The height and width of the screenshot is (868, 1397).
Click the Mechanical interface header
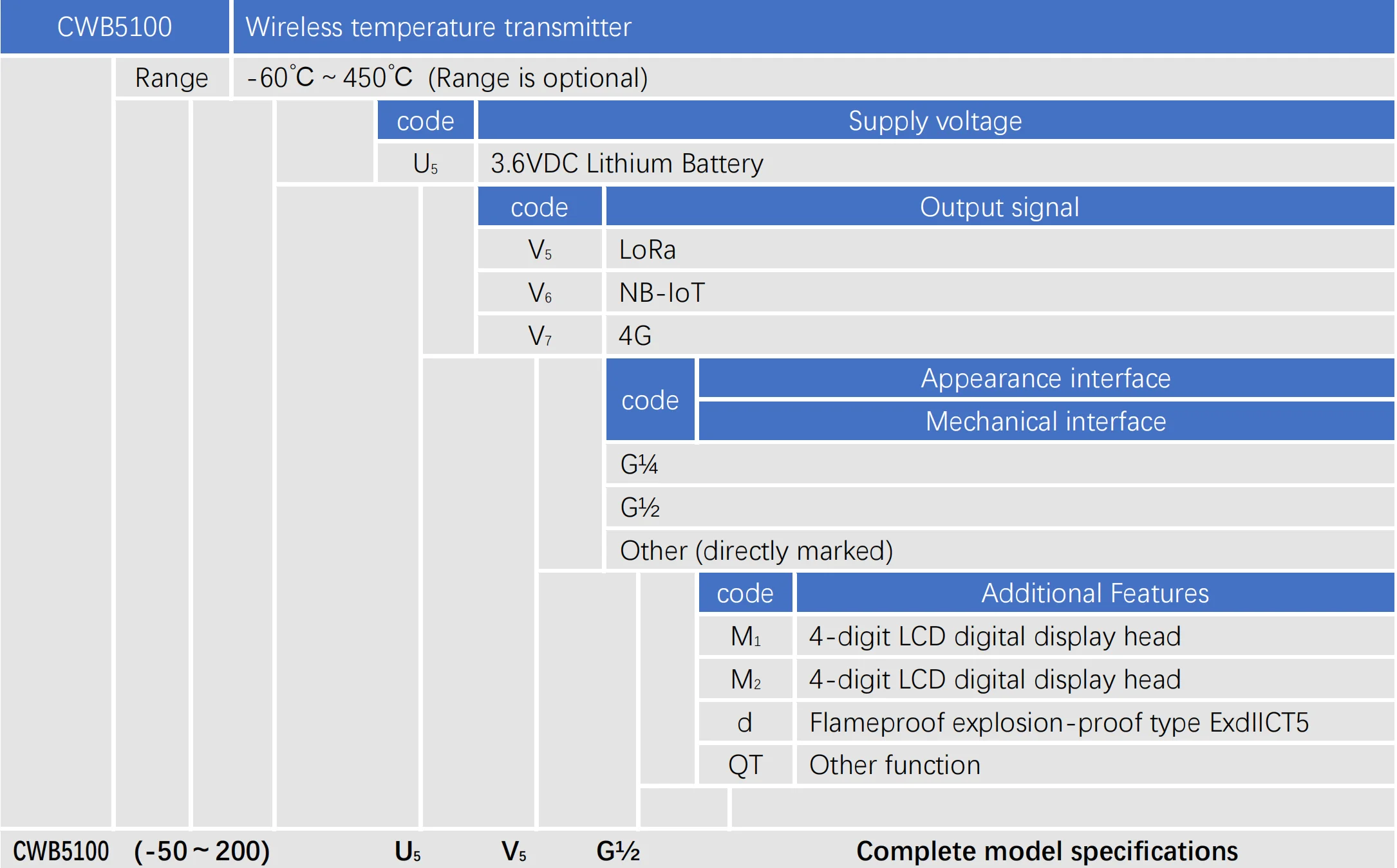(1045, 421)
